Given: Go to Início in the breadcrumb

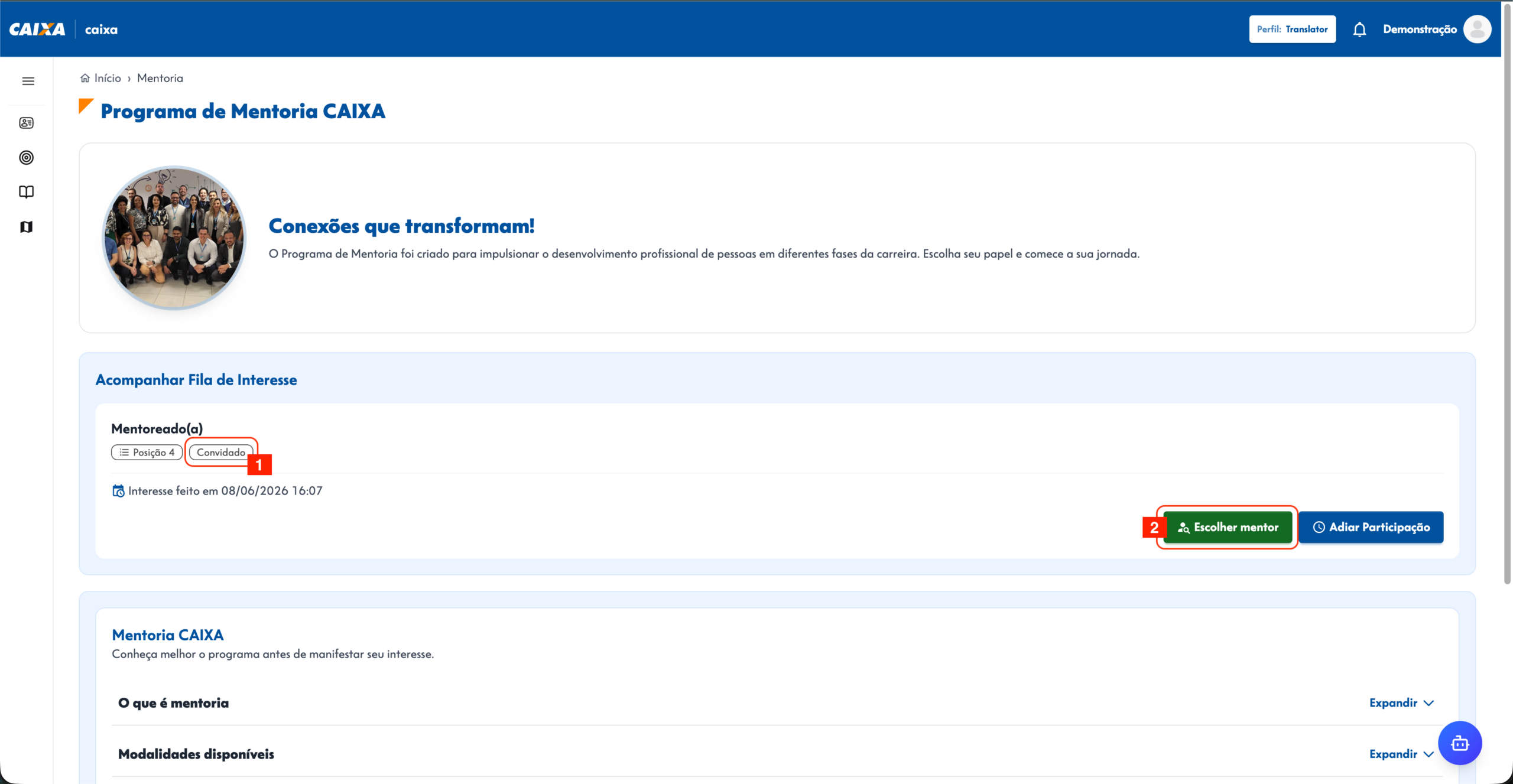Looking at the screenshot, I should click(108, 78).
